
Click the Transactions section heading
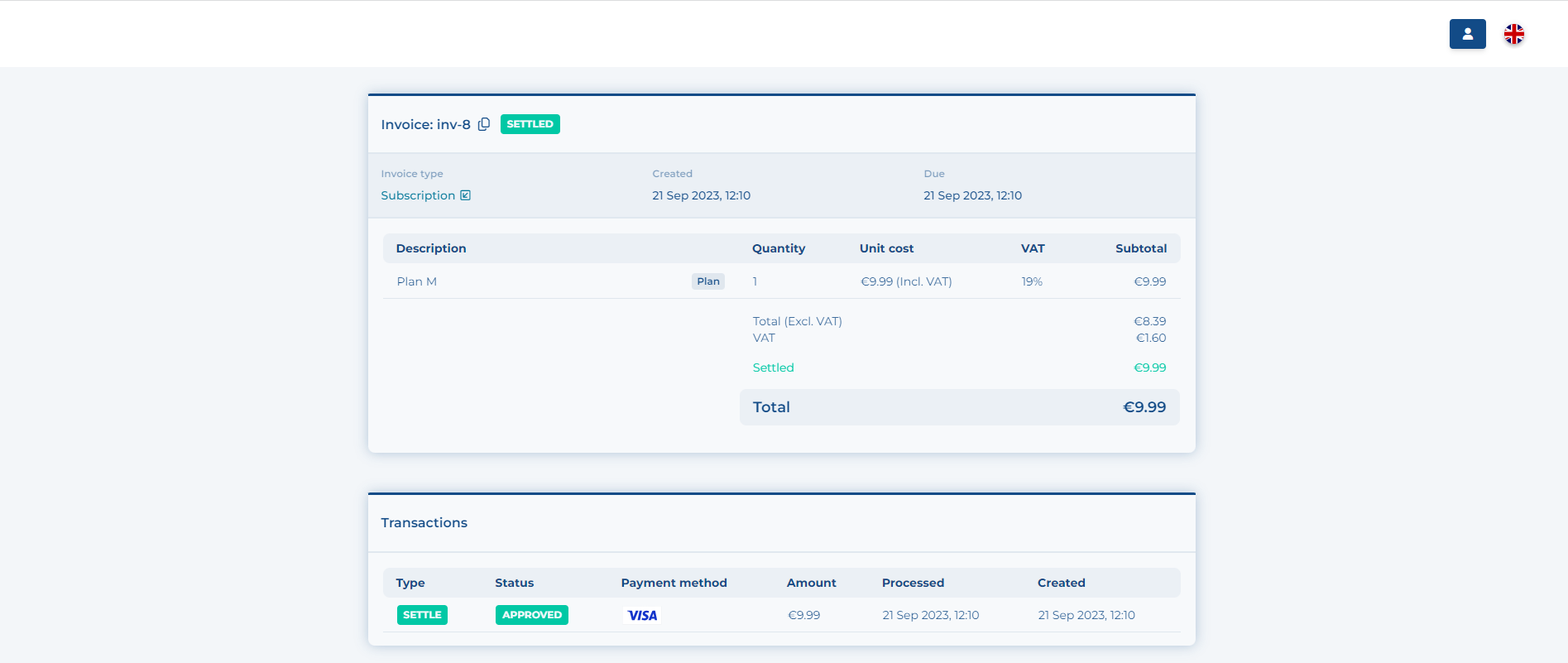point(424,523)
